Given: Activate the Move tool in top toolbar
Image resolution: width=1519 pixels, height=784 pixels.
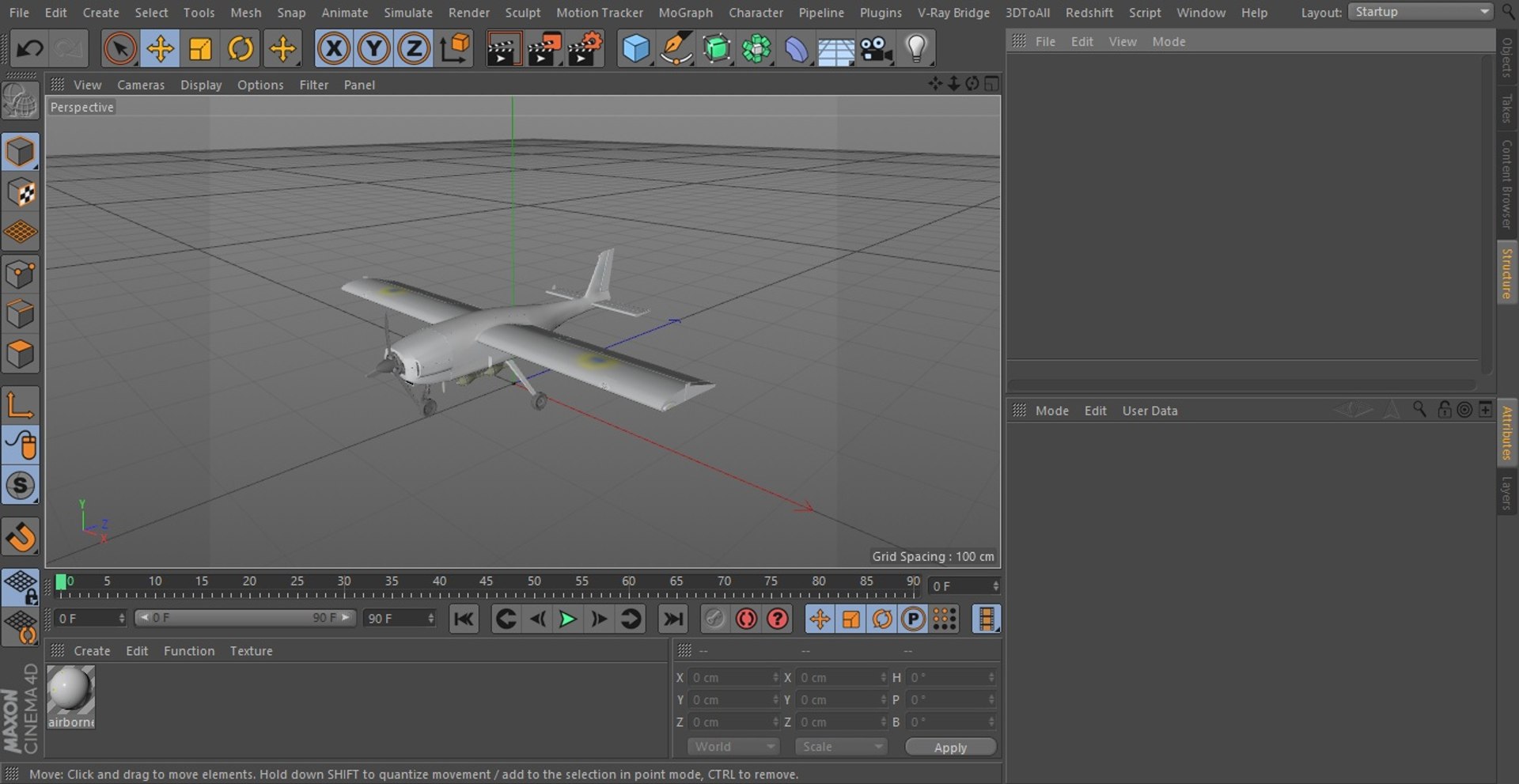Looking at the screenshot, I should [160, 49].
